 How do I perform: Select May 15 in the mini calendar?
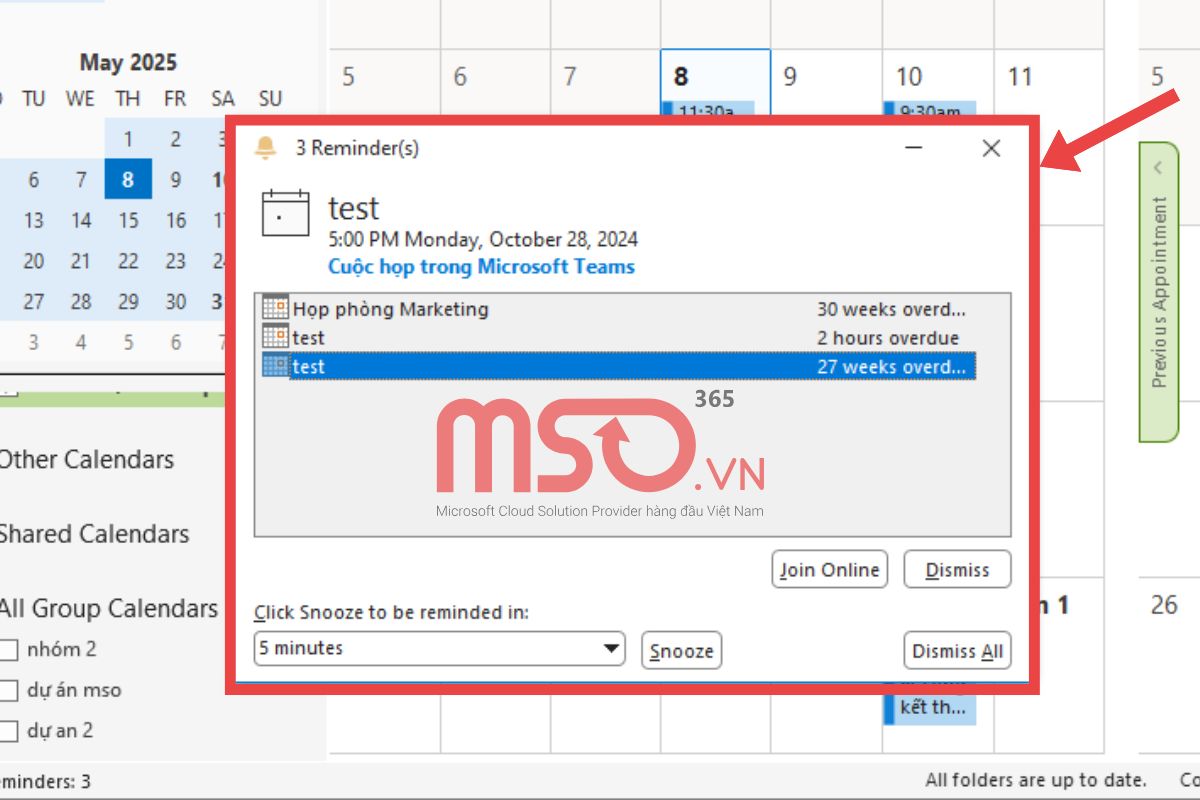(128, 220)
